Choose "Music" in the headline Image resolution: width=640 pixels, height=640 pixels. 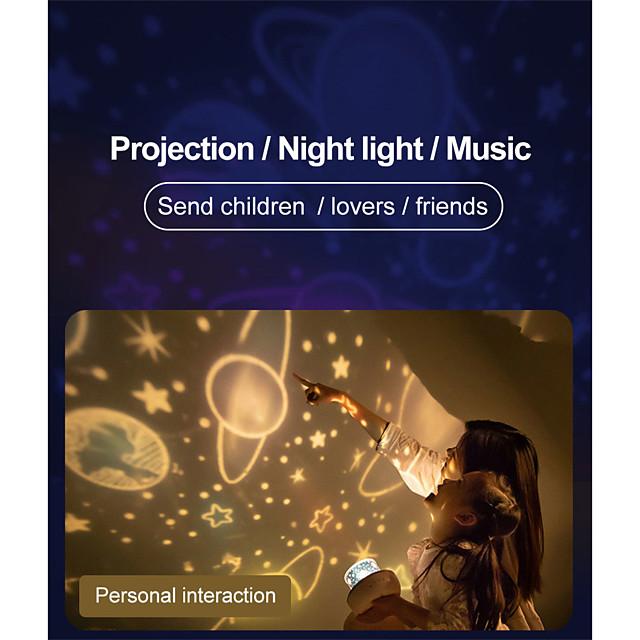click(487, 150)
